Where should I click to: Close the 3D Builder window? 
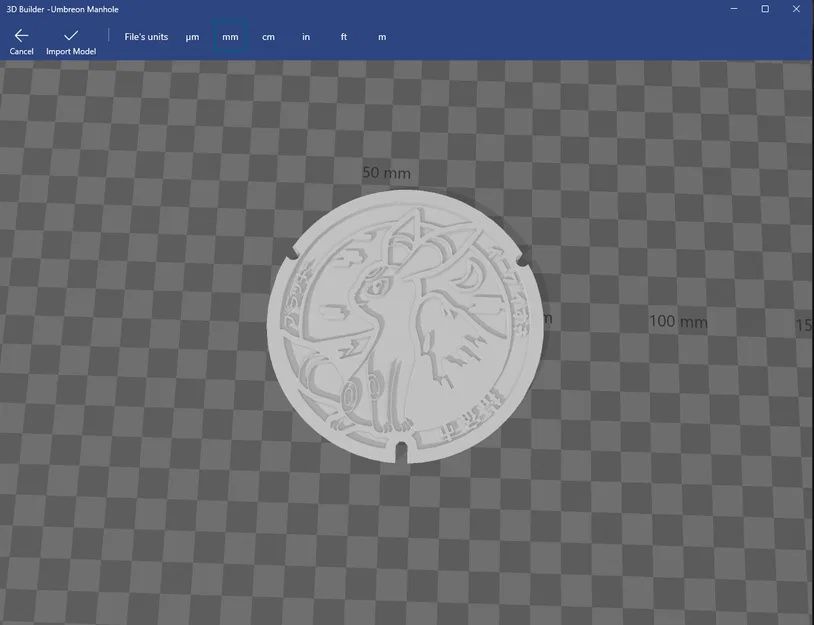796,9
